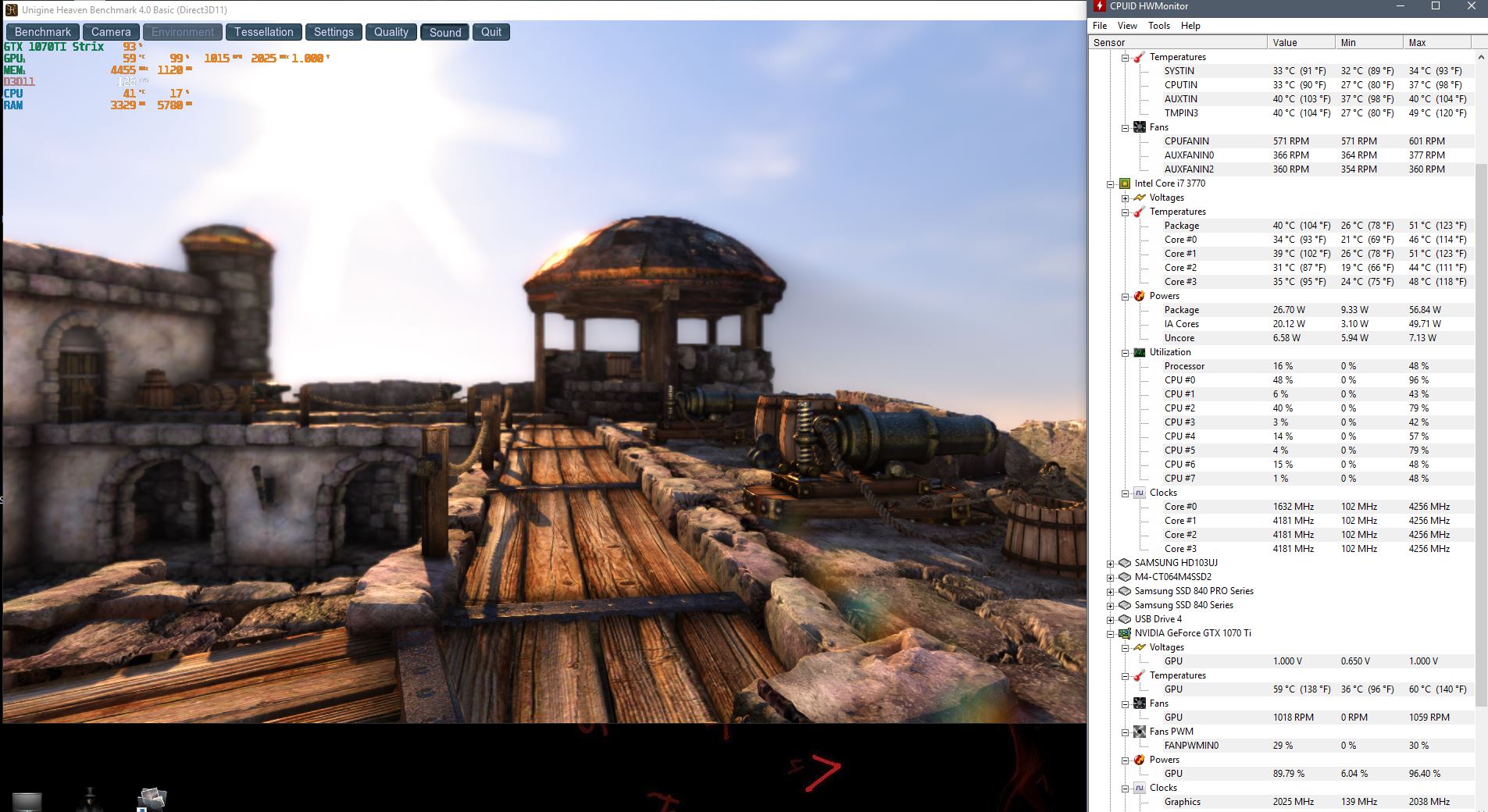This screenshot has height=812, width=1488.
Task: Expand the M4-CT064M4SSD2 node
Action: pyautogui.click(x=1110, y=578)
